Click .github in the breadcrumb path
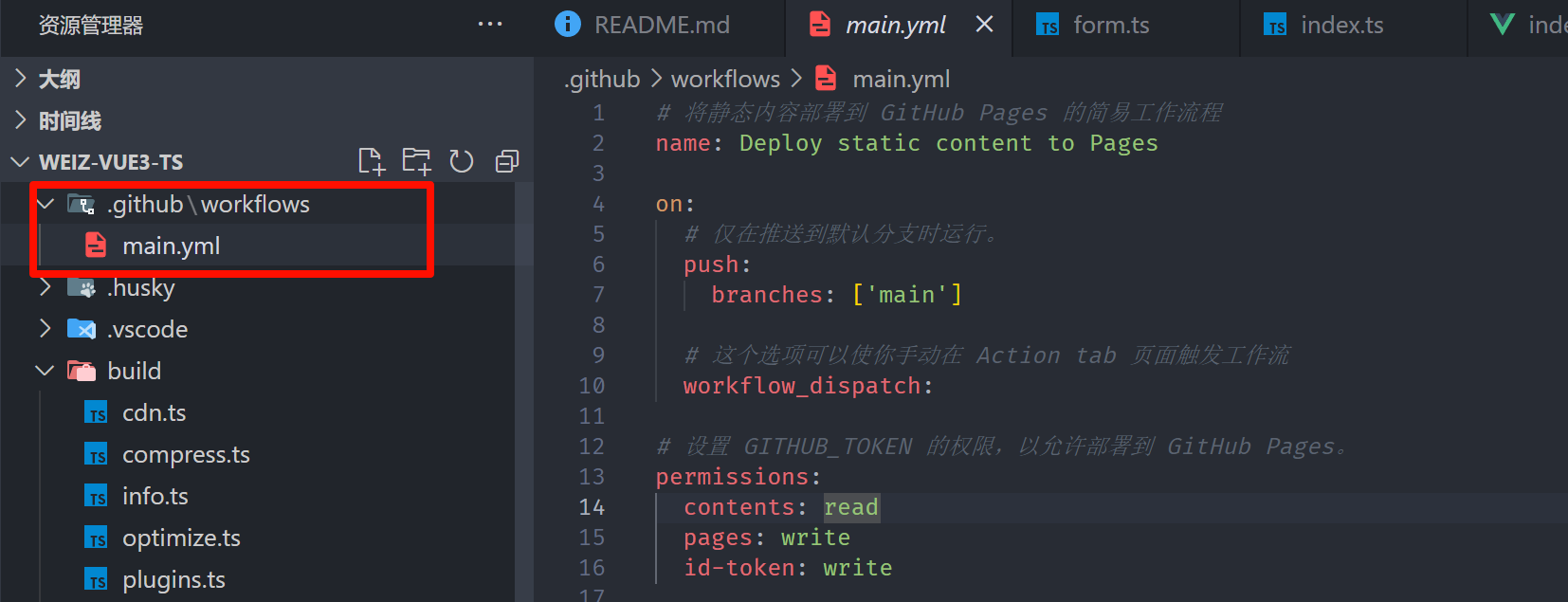 tap(602, 79)
